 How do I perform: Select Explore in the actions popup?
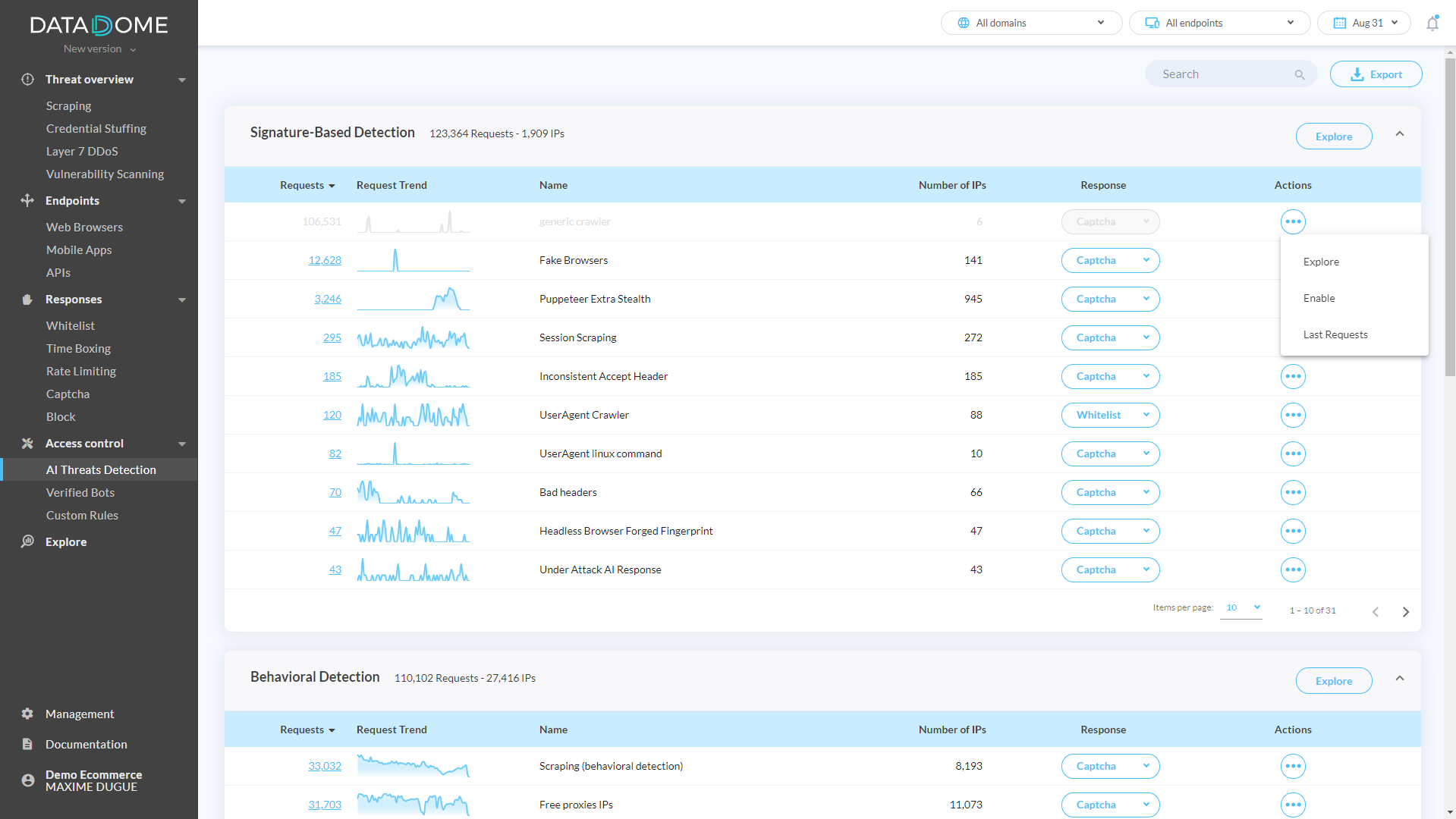(x=1354, y=262)
